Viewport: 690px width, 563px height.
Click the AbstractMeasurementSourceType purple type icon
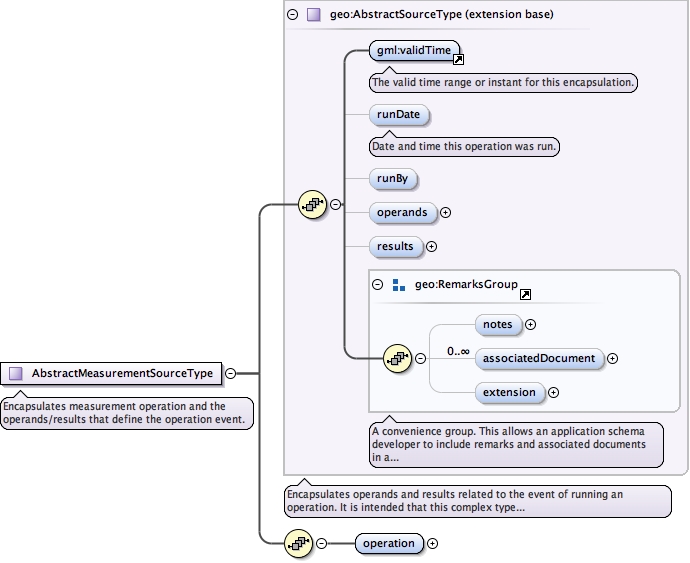[15, 373]
